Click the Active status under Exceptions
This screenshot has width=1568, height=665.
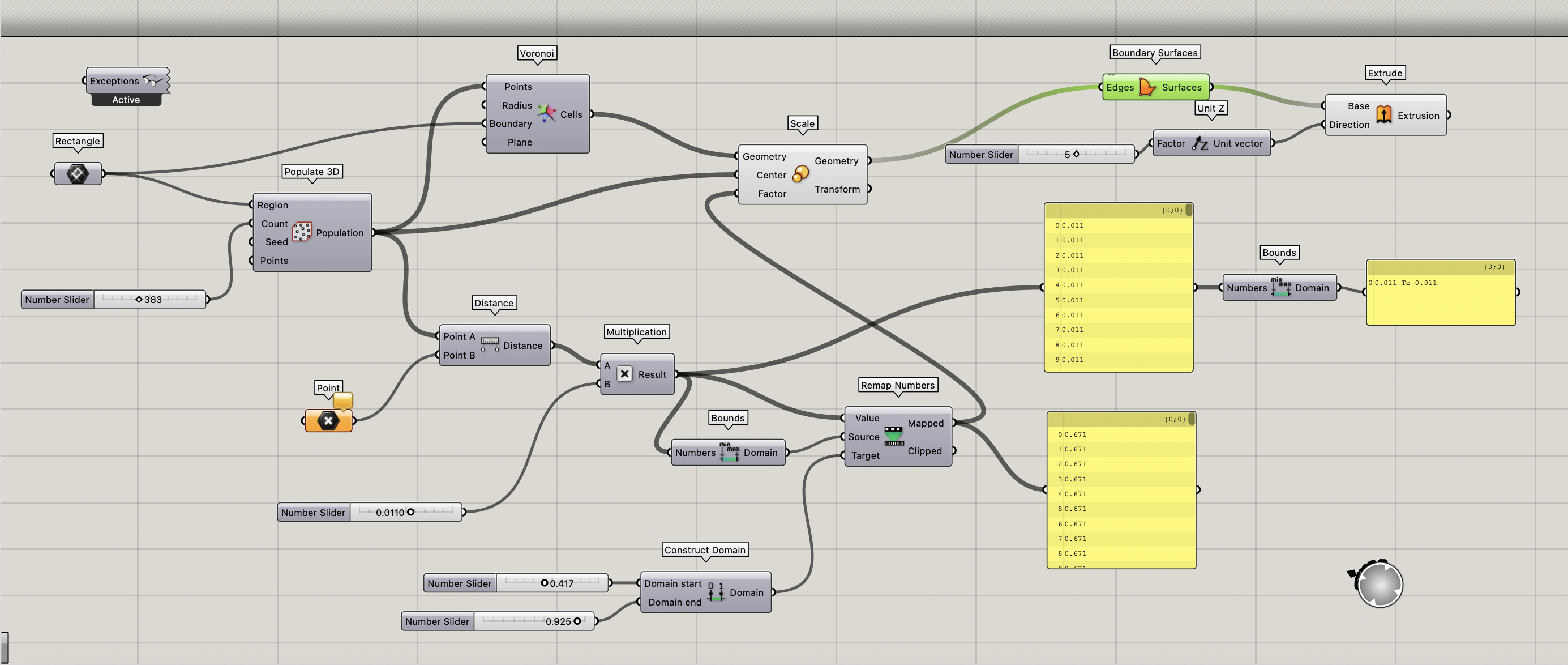point(126,100)
